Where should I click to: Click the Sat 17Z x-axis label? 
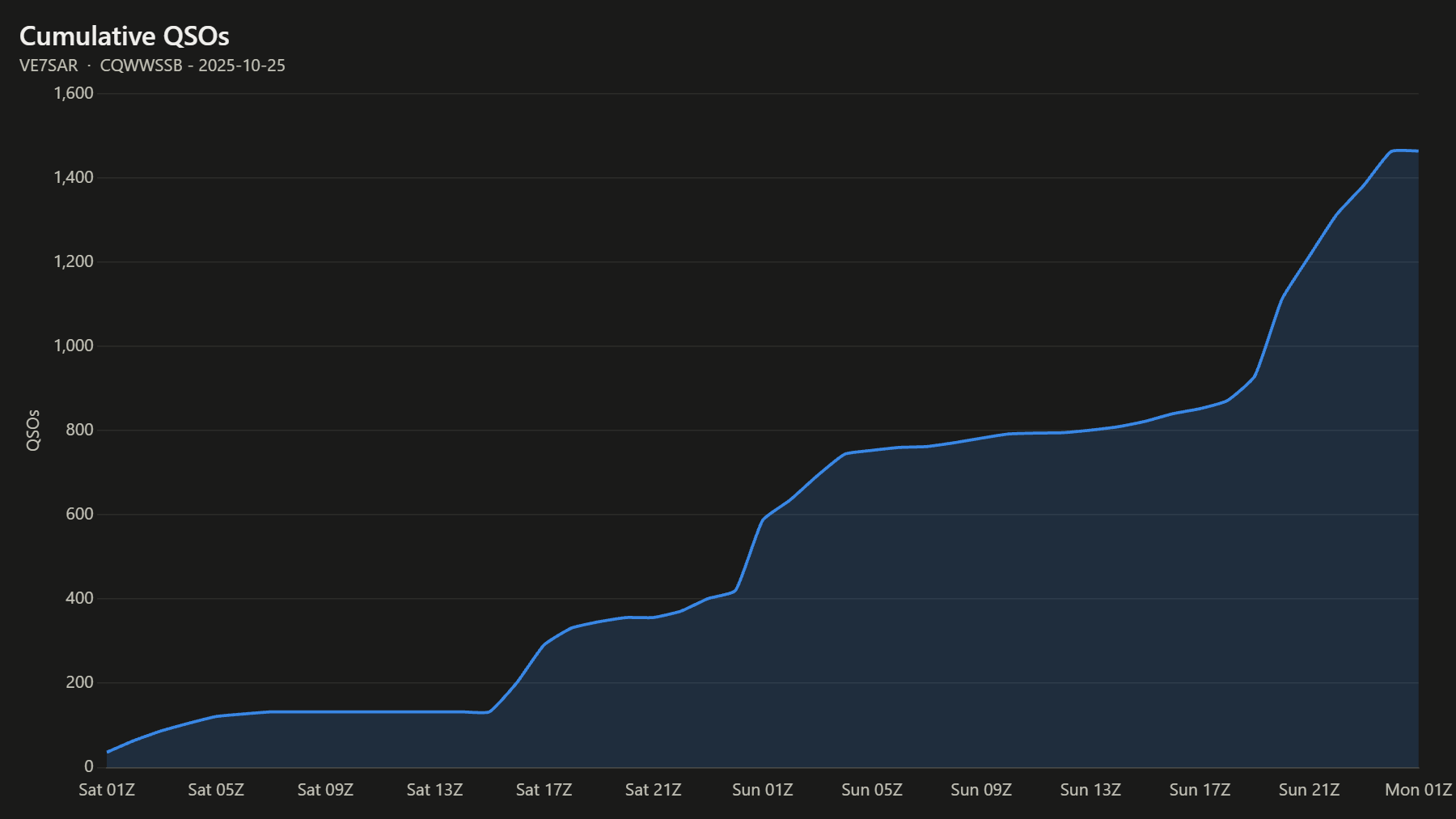[544, 790]
